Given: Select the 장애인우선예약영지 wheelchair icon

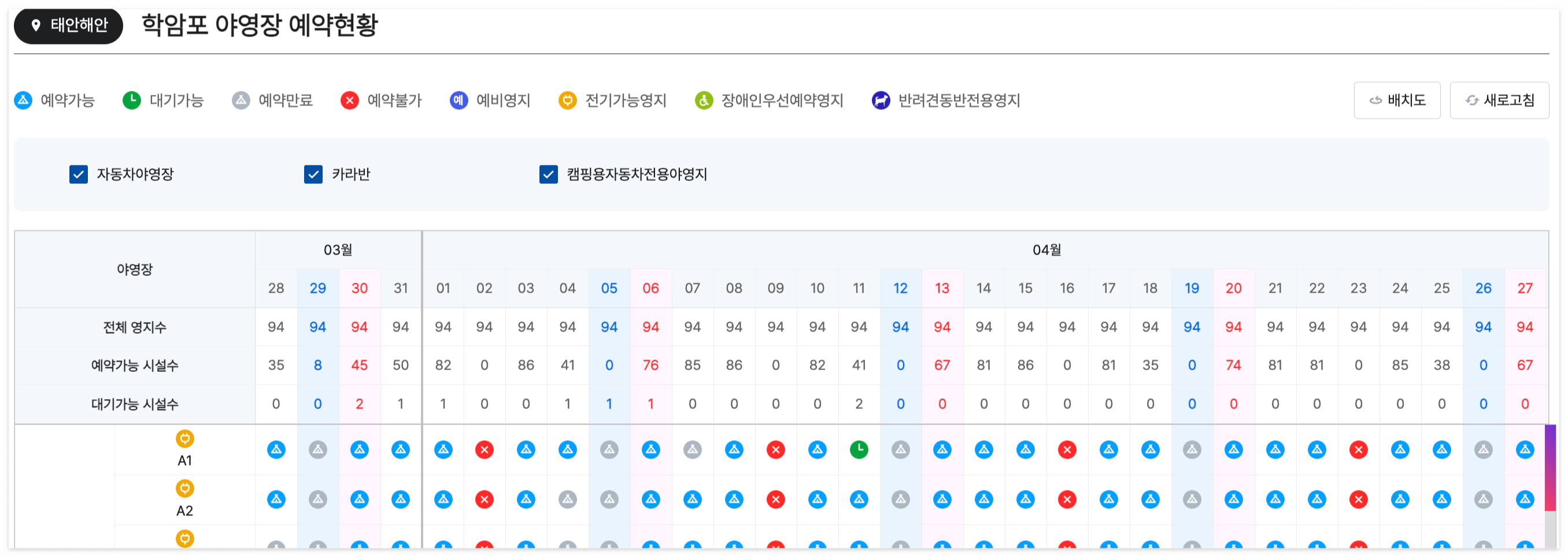Looking at the screenshot, I should (703, 101).
